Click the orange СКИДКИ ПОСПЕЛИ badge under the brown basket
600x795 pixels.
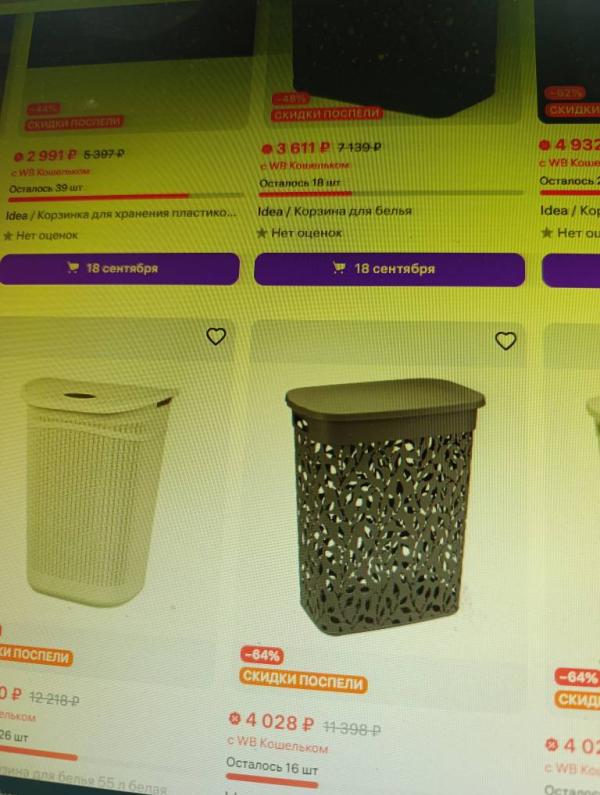(x=303, y=680)
